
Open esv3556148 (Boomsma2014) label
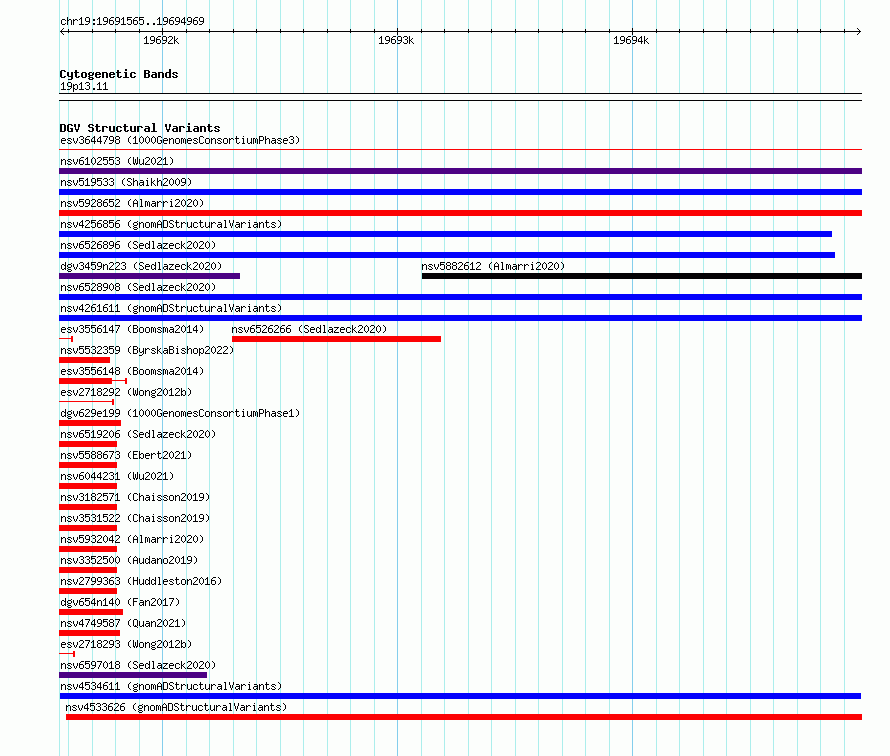[132, 371]
